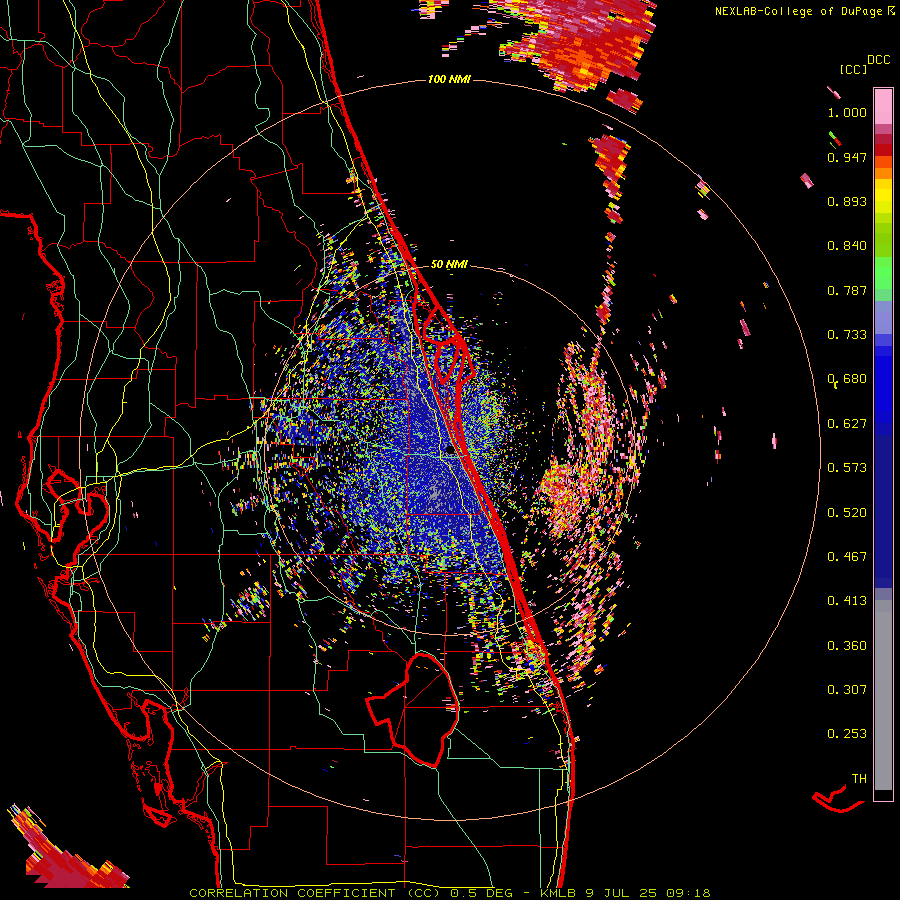Click the [CC] units label
Image resolution: width=900 pixels, height=900 pixels.
[x=854, y=69]
